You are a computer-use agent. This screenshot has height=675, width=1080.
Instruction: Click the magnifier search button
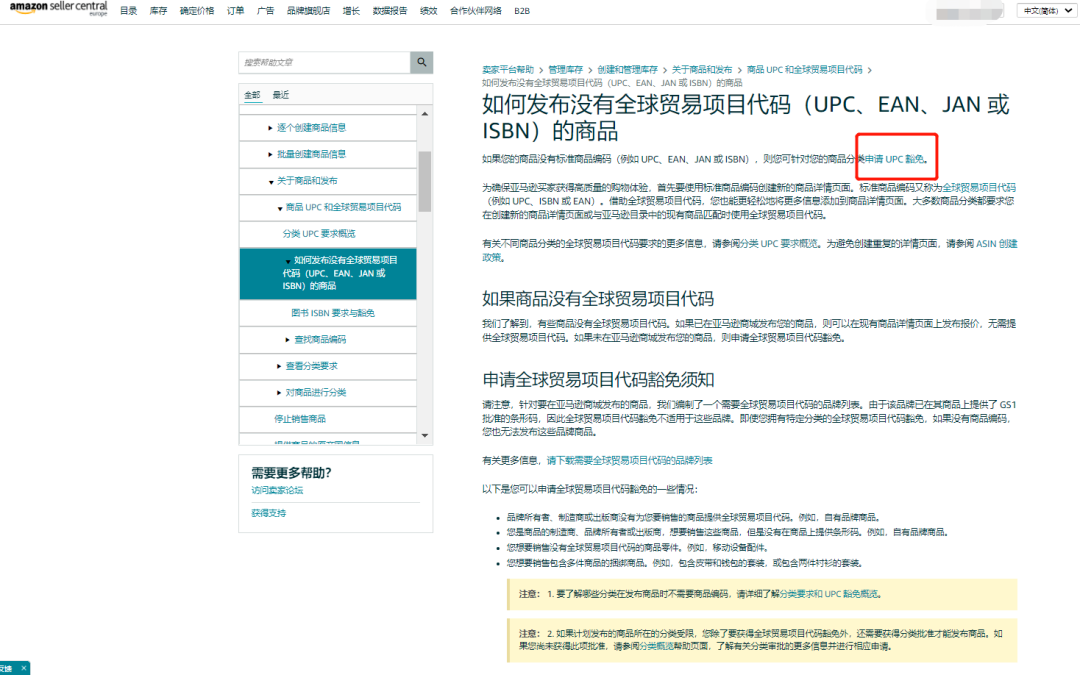[422, 62]
